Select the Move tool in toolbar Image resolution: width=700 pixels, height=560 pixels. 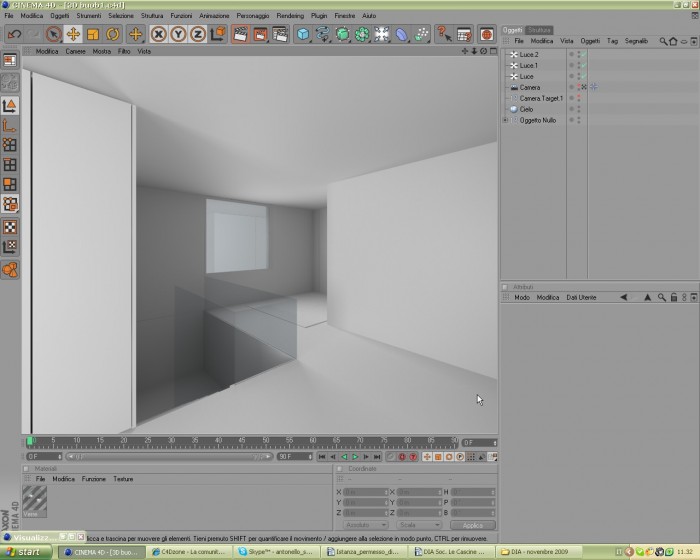(73, 34)
